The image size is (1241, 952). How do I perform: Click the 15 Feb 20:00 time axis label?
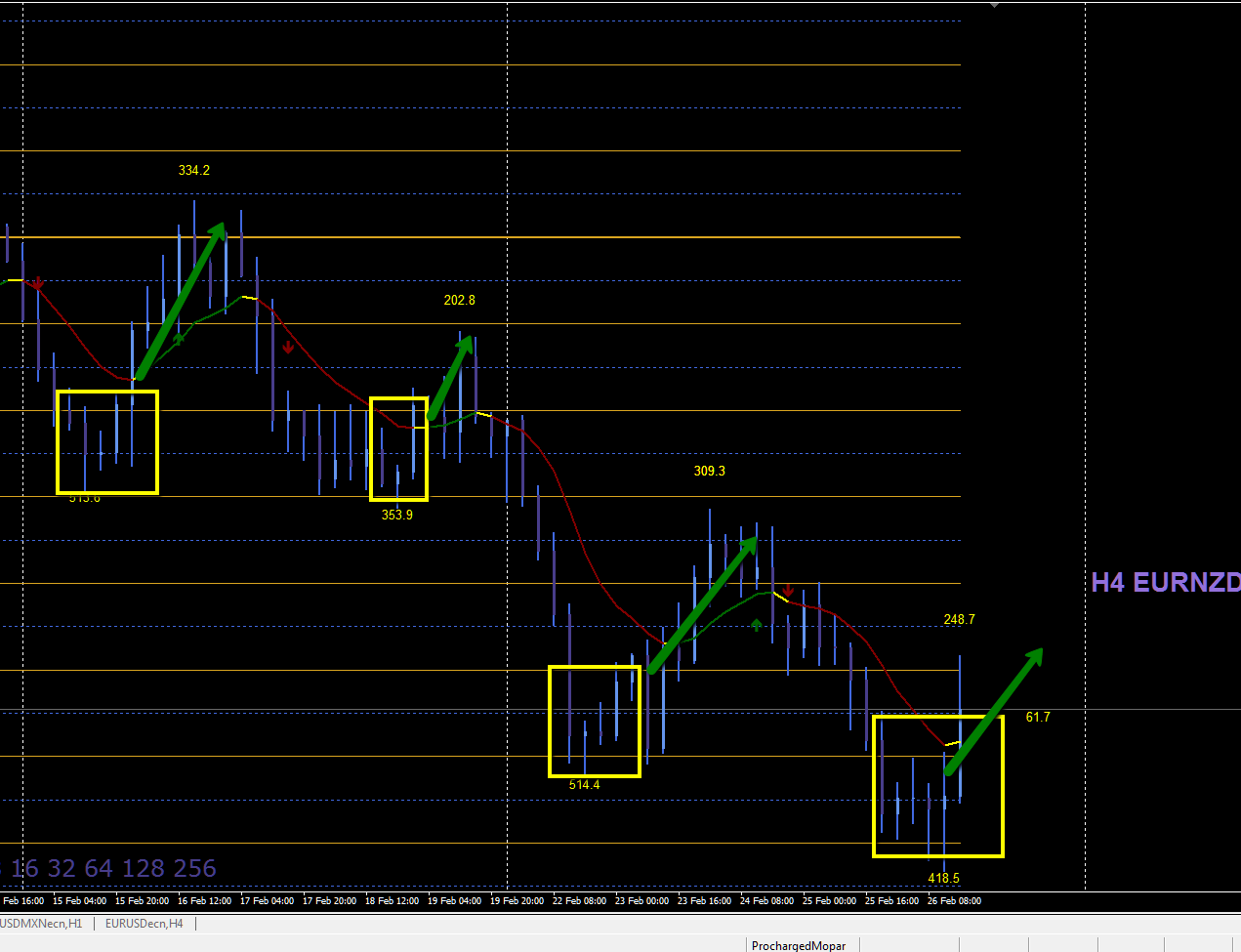[143, 900]
